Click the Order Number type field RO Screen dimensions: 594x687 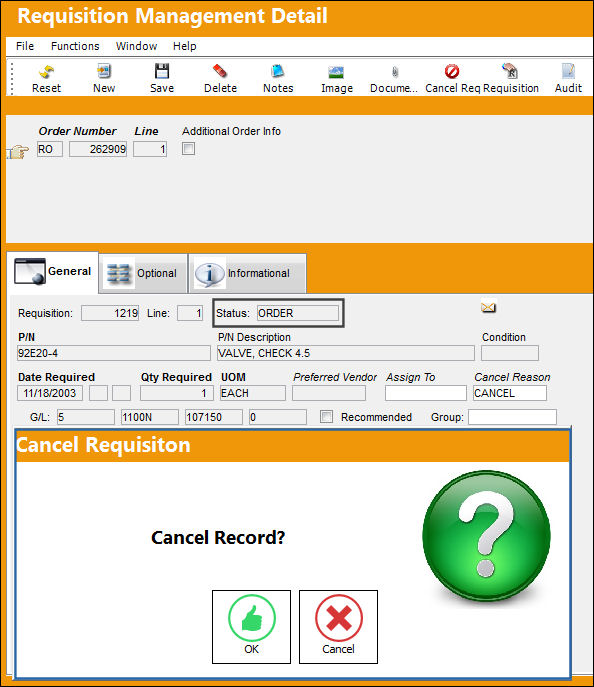[50, 149]
